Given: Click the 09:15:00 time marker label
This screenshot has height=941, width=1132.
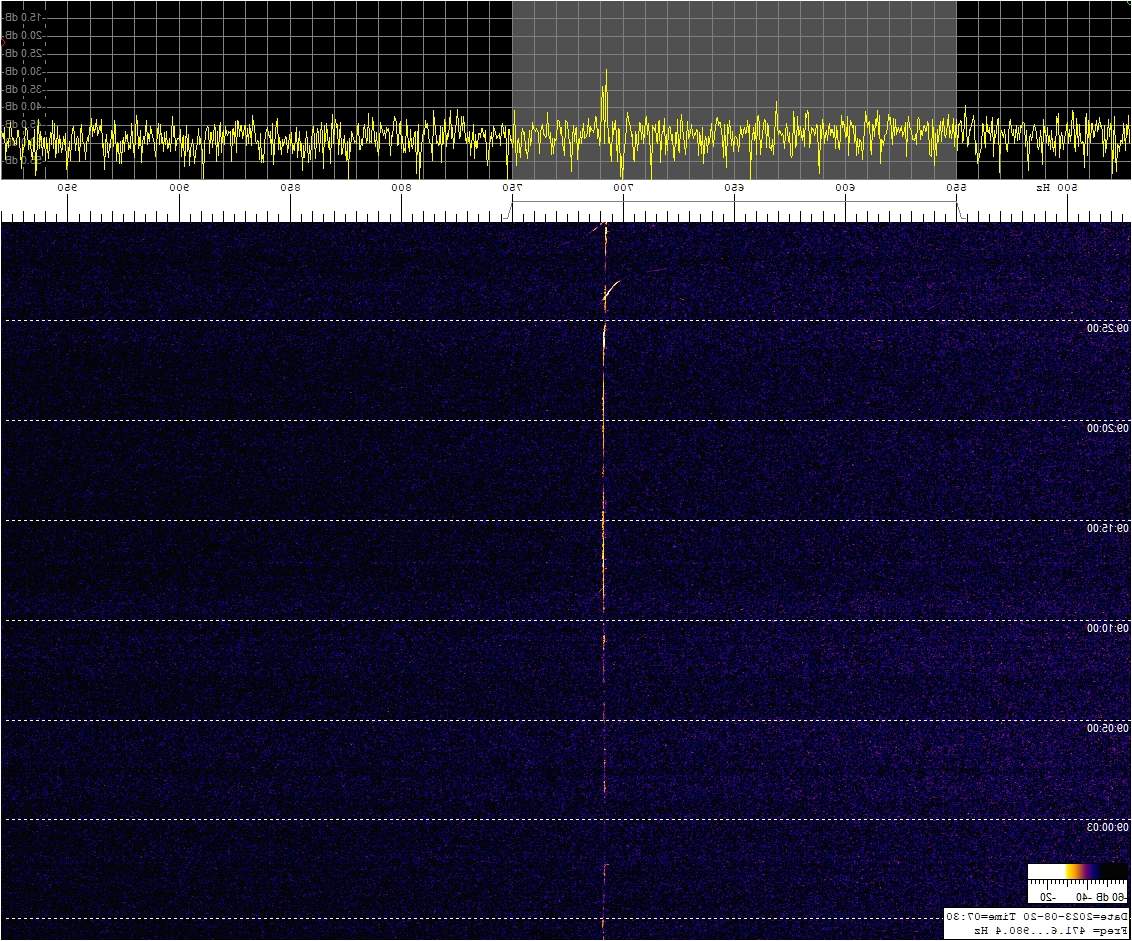Looking at the screenshot, I should click(1108, 528).
